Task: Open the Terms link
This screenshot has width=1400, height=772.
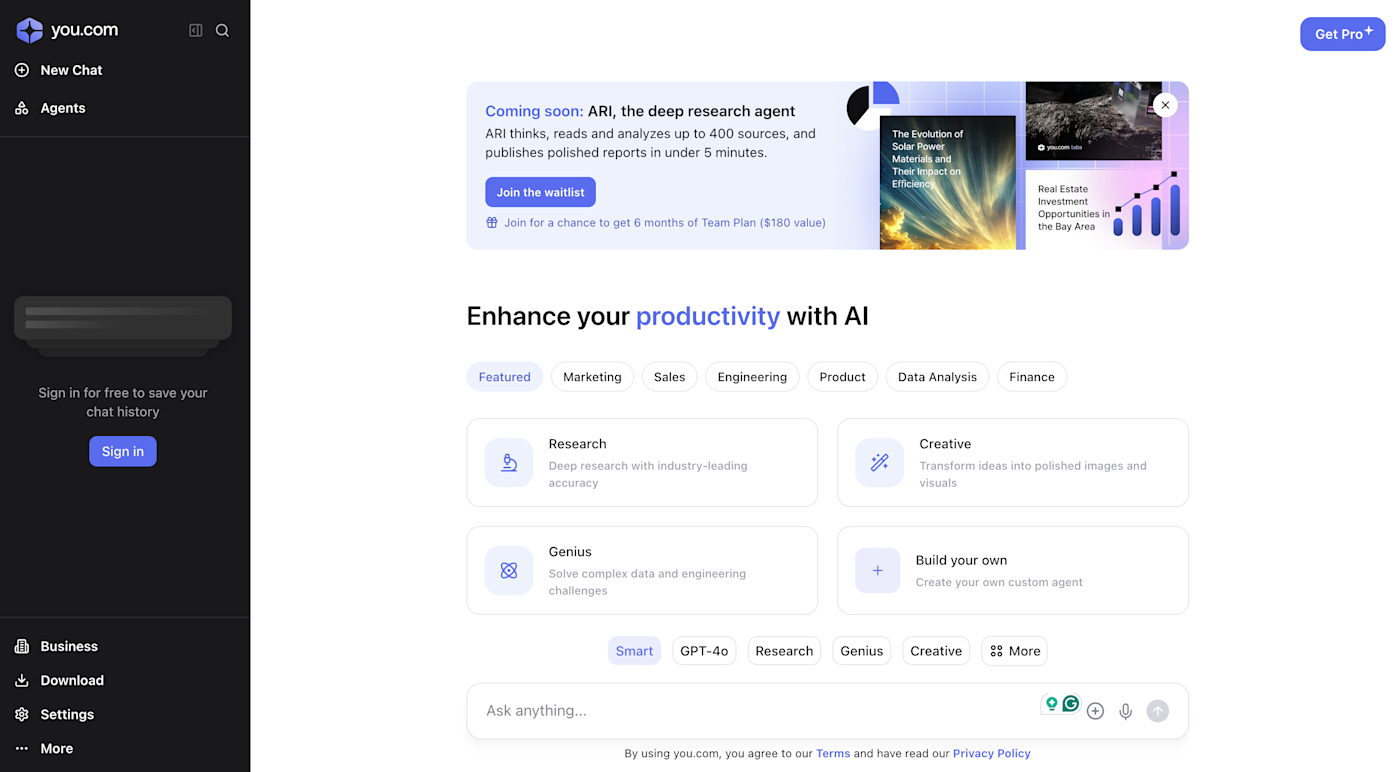Action: (x=833, y=754)
